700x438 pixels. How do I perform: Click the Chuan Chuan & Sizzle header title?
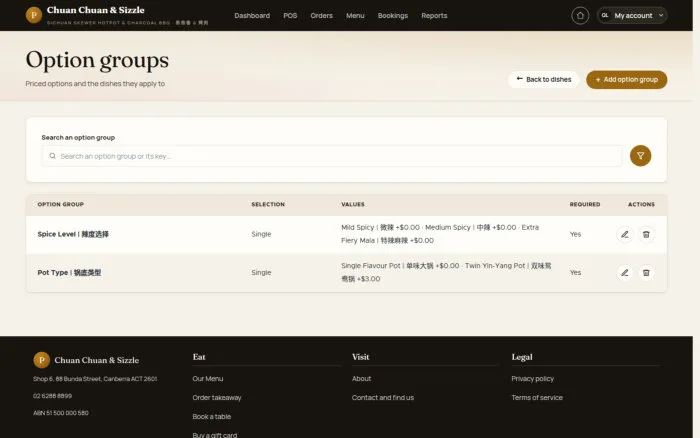[96, 10]
